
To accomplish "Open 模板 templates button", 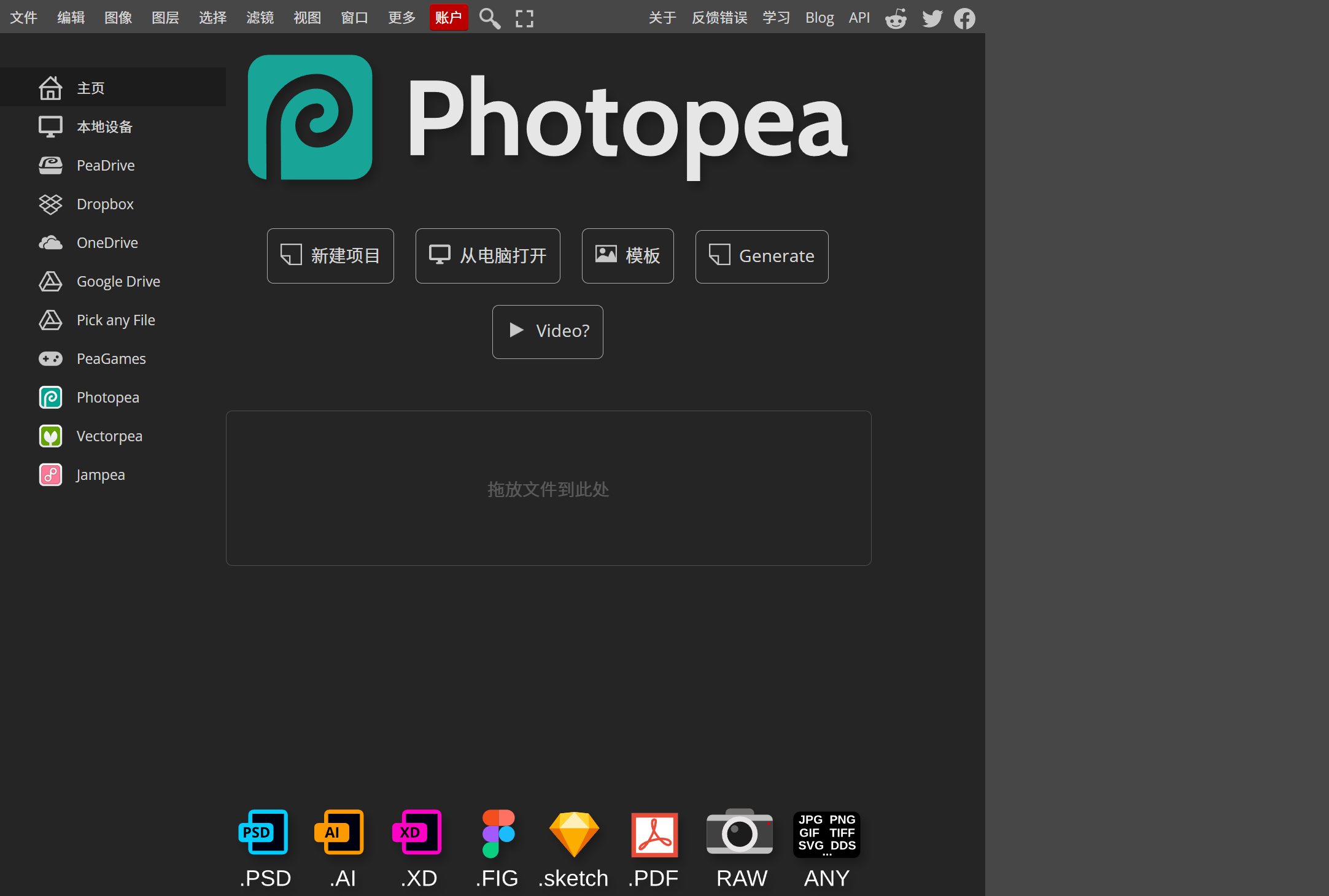I will pyautogui.click(x=628, y=256).
